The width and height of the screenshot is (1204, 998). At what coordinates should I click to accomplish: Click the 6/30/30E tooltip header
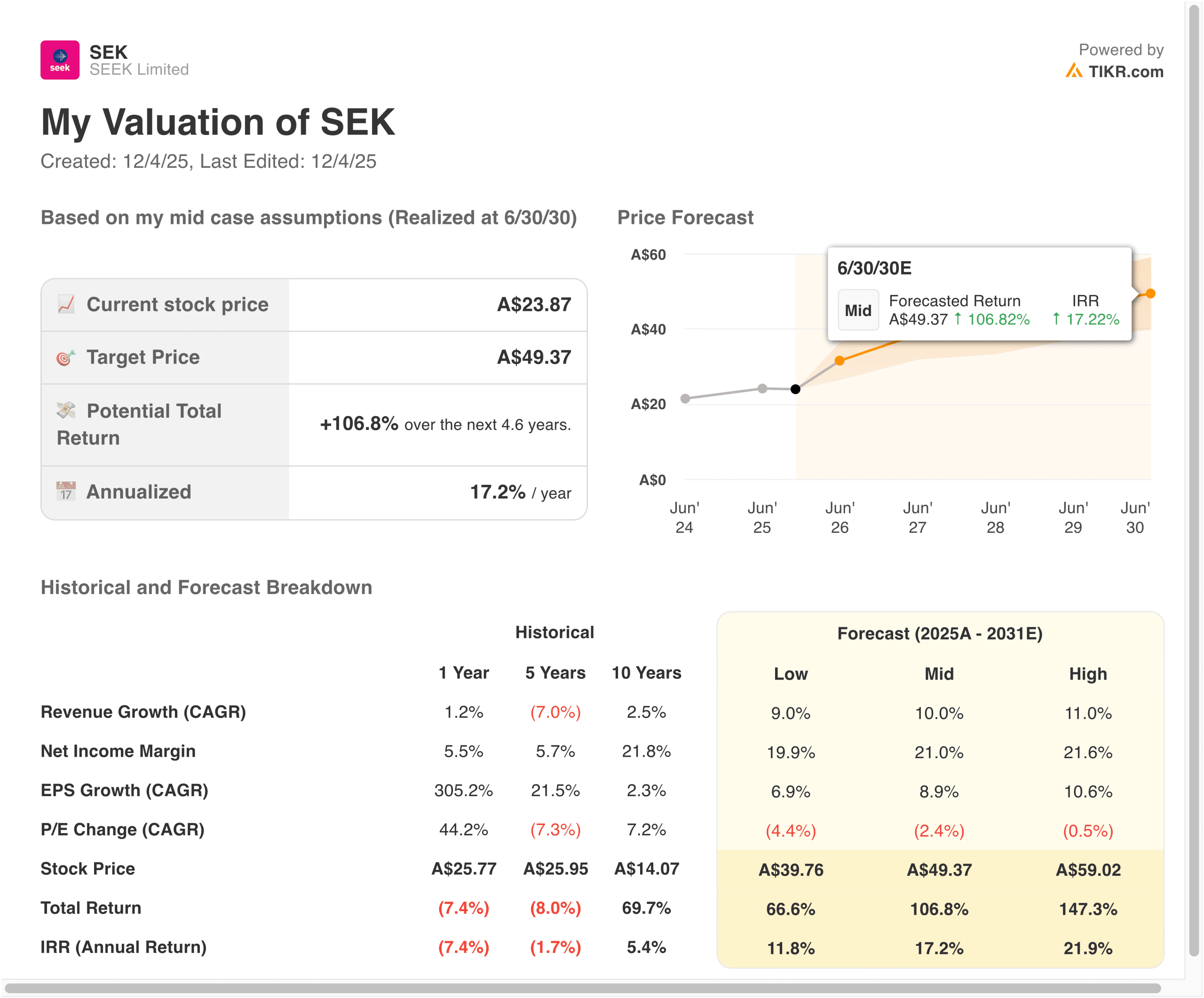[874, 268]
